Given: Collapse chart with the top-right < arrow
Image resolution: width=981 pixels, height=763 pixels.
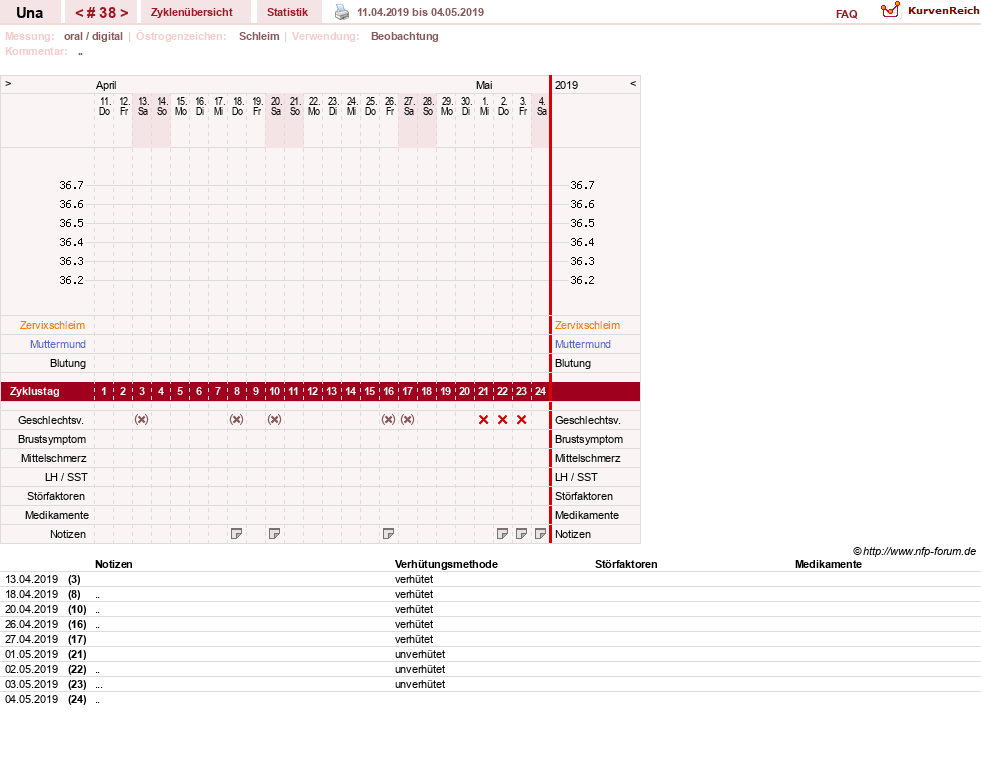Looking at the screenshot, I should (x=633, y=83).
